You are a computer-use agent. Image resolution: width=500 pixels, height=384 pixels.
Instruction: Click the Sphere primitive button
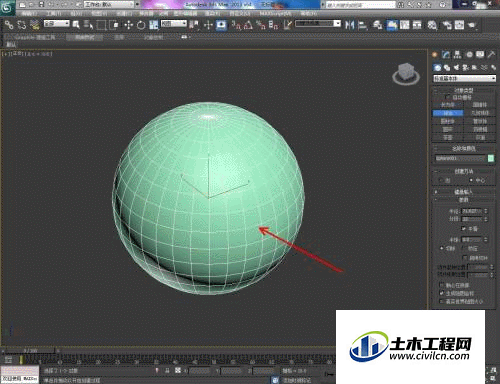pyautogui.click(x=448, y=113)
